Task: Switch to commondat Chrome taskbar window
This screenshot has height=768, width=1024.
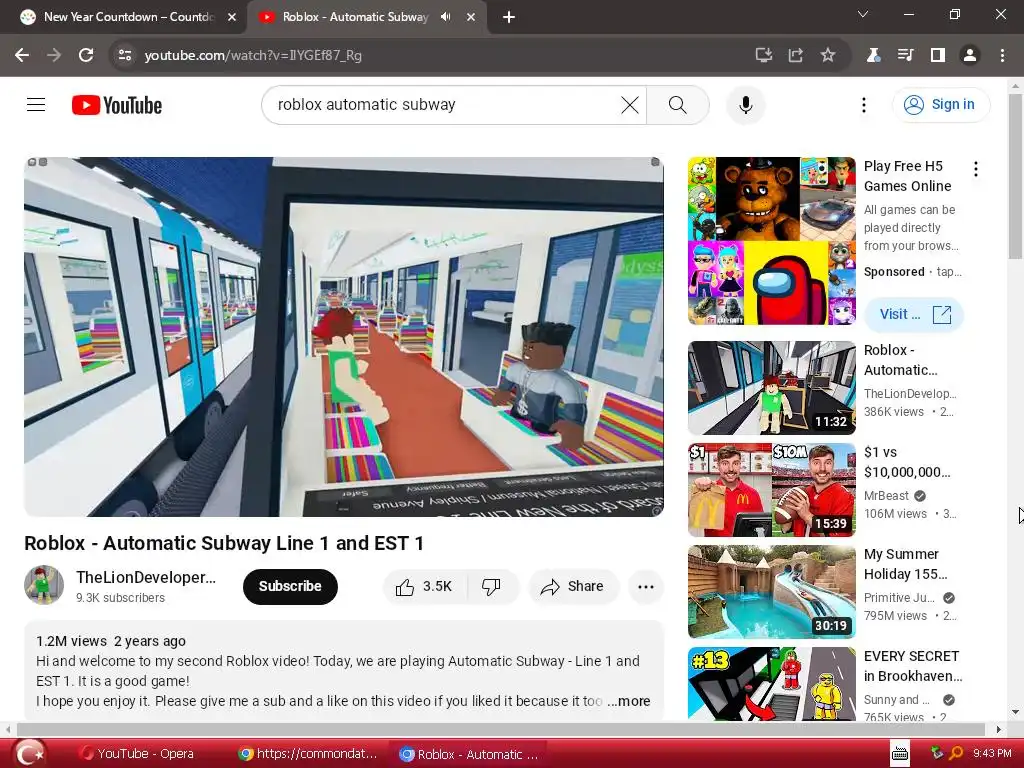Action: [x=308, y=754]
